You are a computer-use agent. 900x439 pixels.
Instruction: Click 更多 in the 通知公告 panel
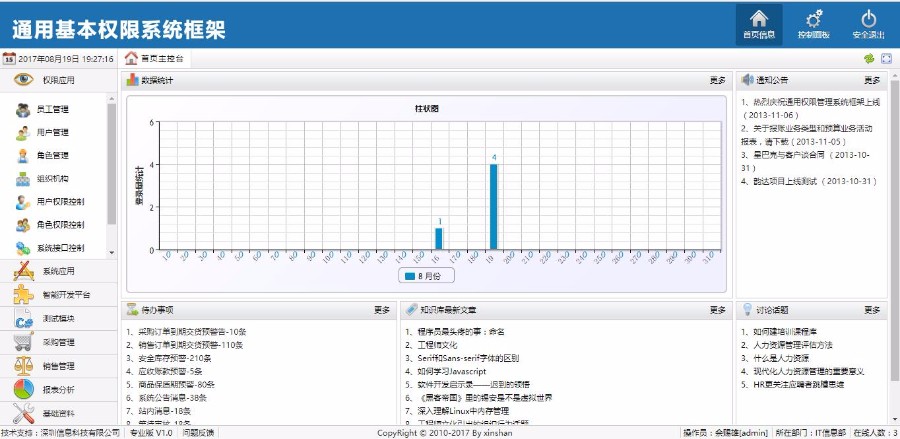click(872, 80)
